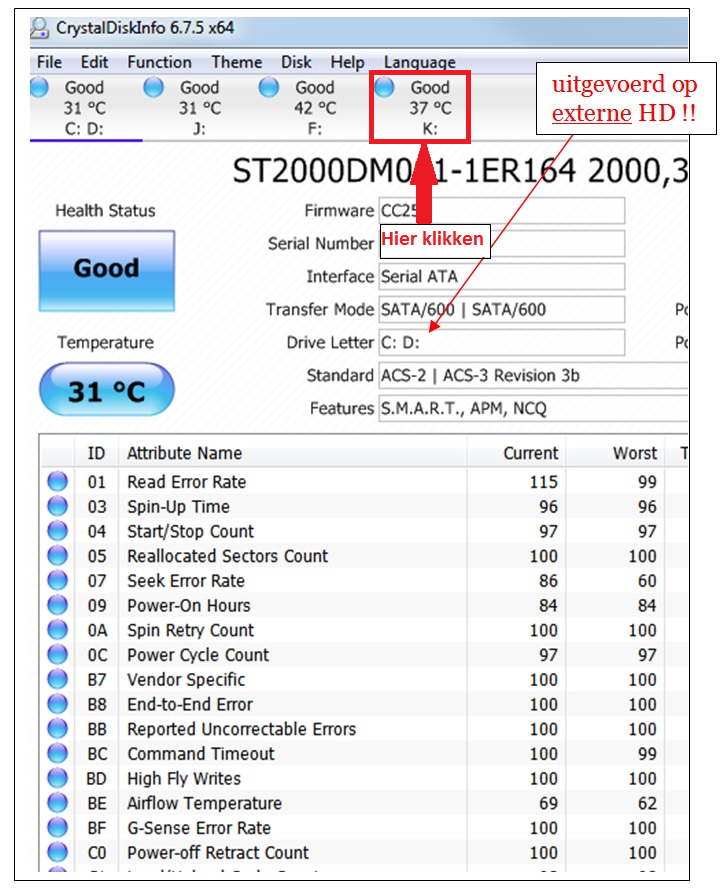Click the Transfer Mode field SATA/600
Image resolution: width=727 pixels, height=895 pixels.
tap(502, 309)
